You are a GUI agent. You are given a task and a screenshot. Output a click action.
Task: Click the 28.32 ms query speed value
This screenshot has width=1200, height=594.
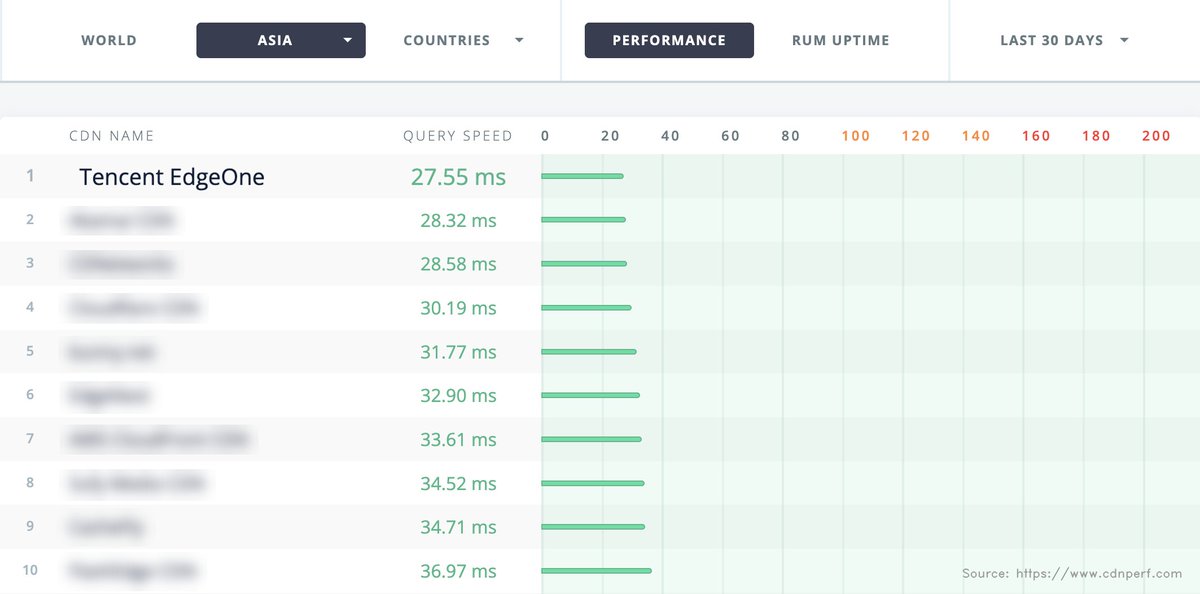458,220
